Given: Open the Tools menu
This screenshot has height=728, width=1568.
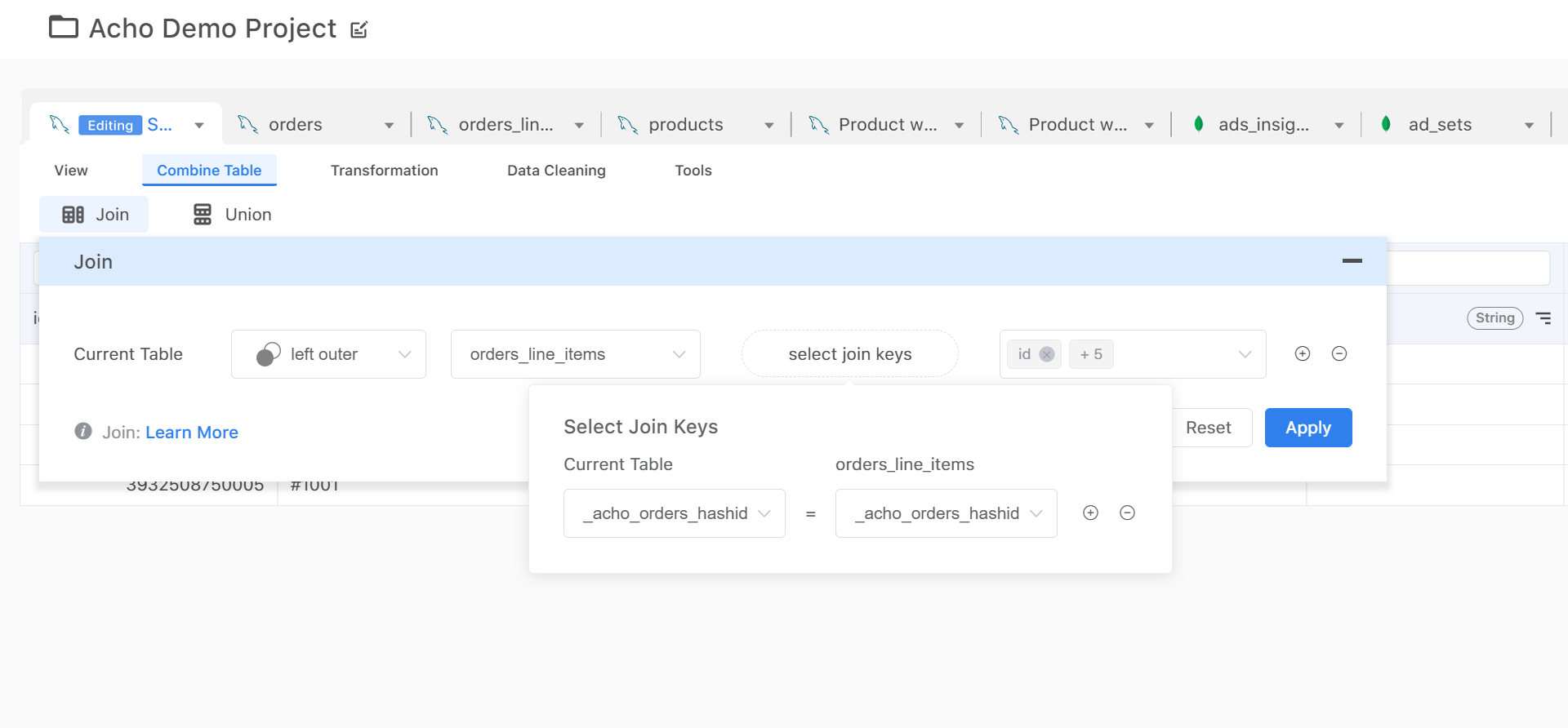Looking at the screenshot, I should 693,171.
